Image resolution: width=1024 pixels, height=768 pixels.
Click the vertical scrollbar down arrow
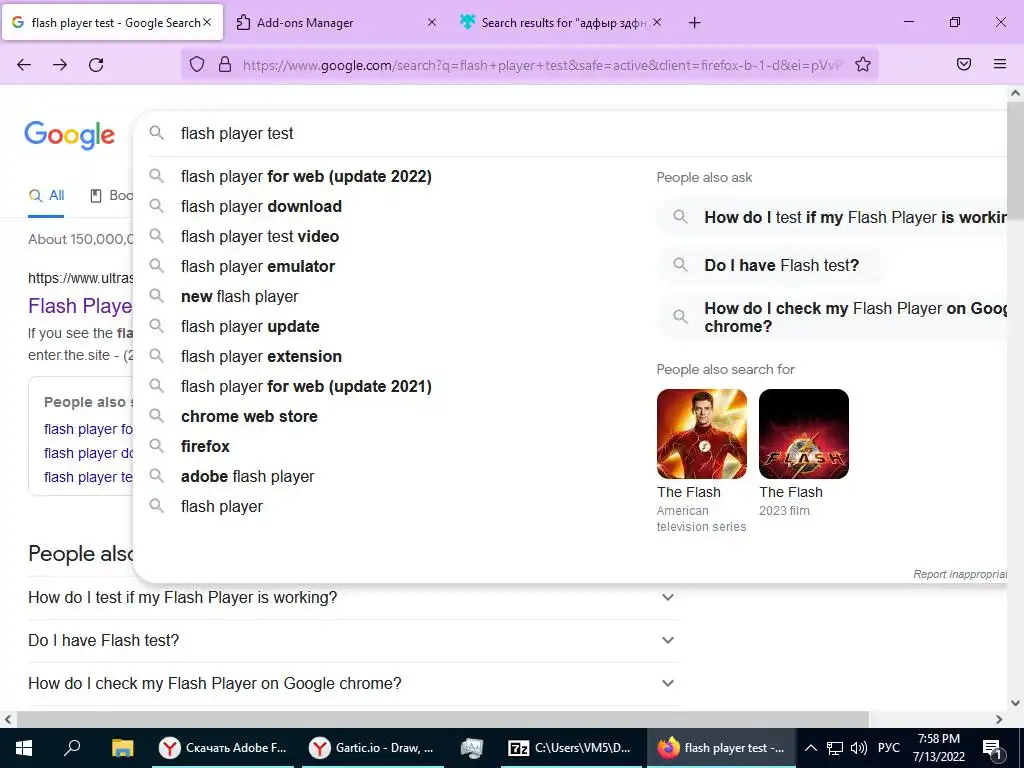[1015, 703]
